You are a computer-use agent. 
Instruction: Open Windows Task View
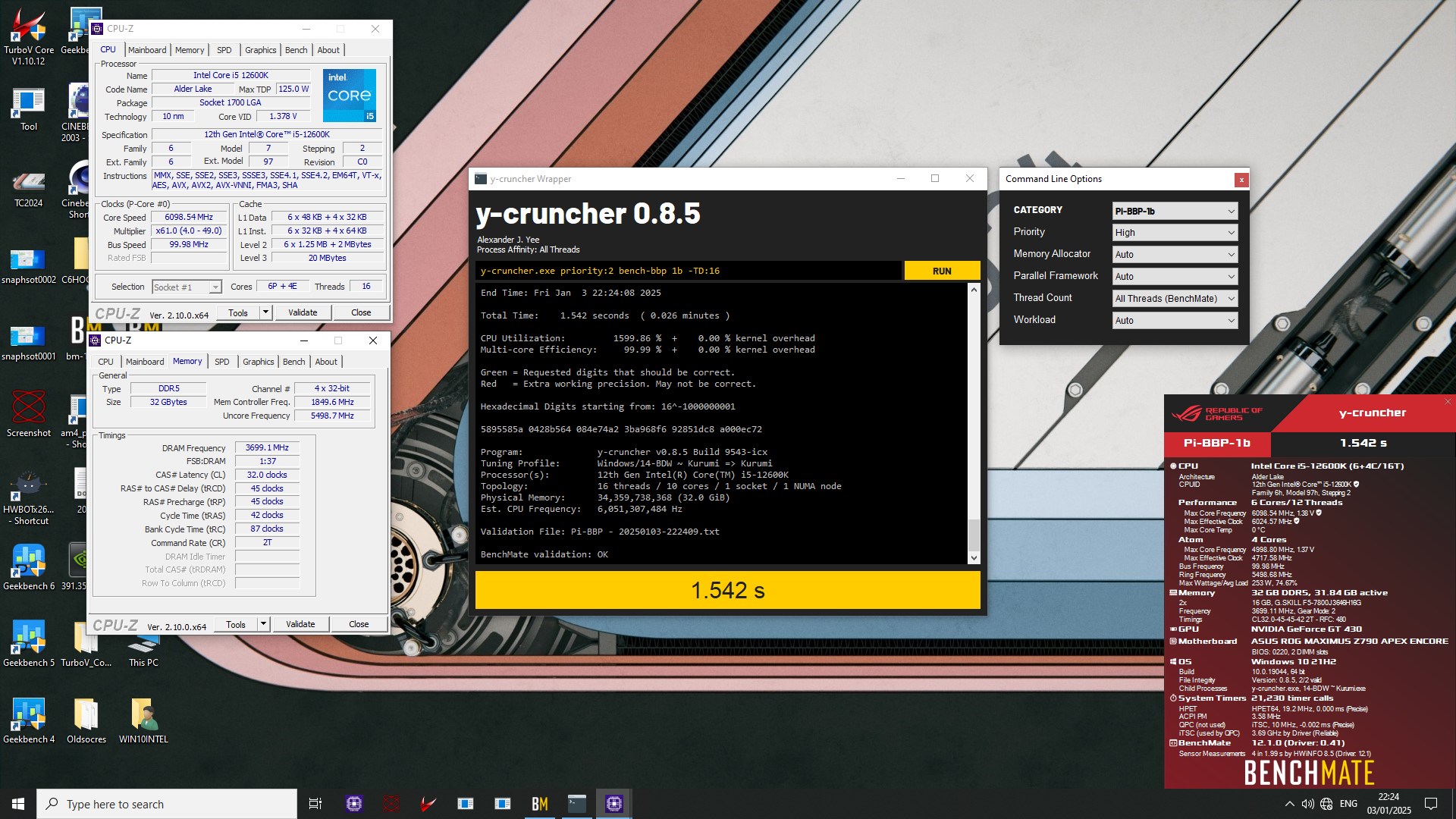point(315,804)
